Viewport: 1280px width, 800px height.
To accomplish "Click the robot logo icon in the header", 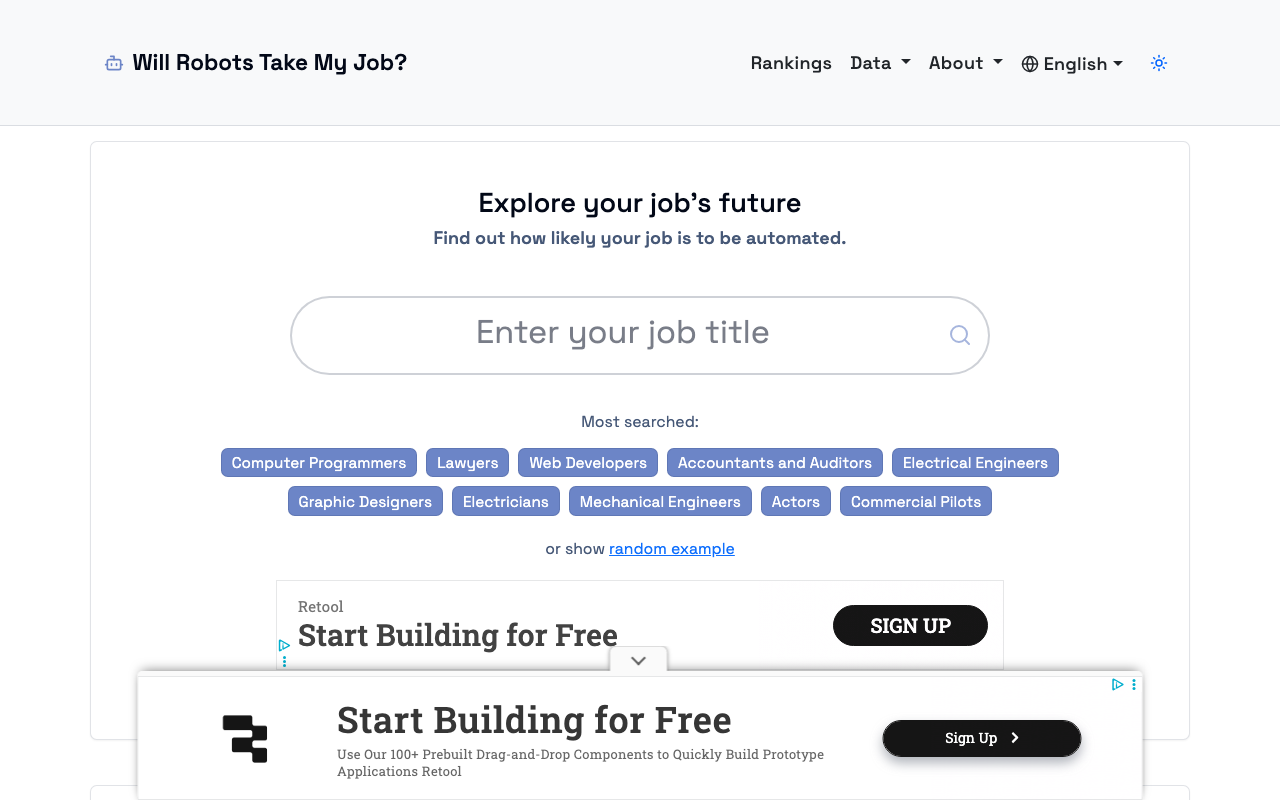I will click(113, 62).
